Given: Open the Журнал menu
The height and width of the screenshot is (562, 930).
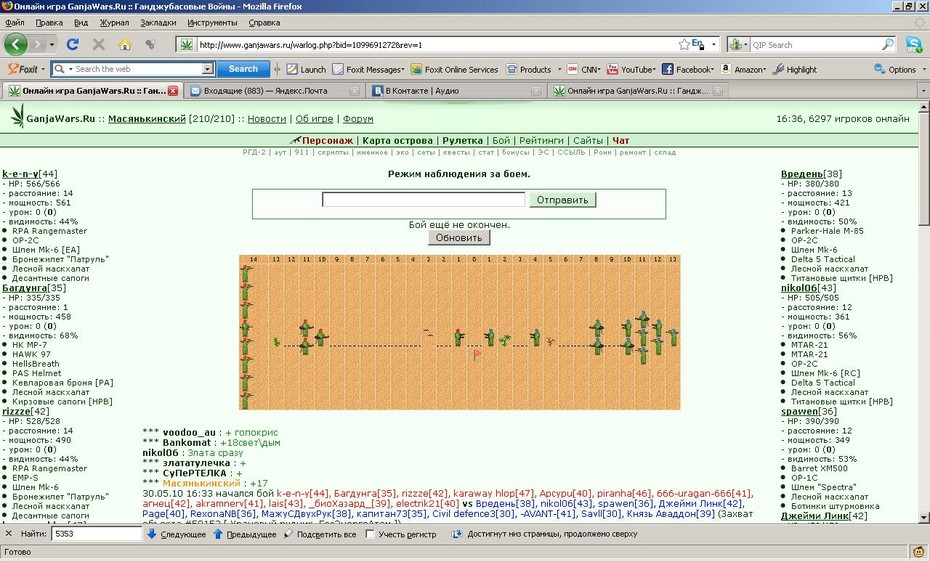Looking at the screenshot, I should (114, 23).
